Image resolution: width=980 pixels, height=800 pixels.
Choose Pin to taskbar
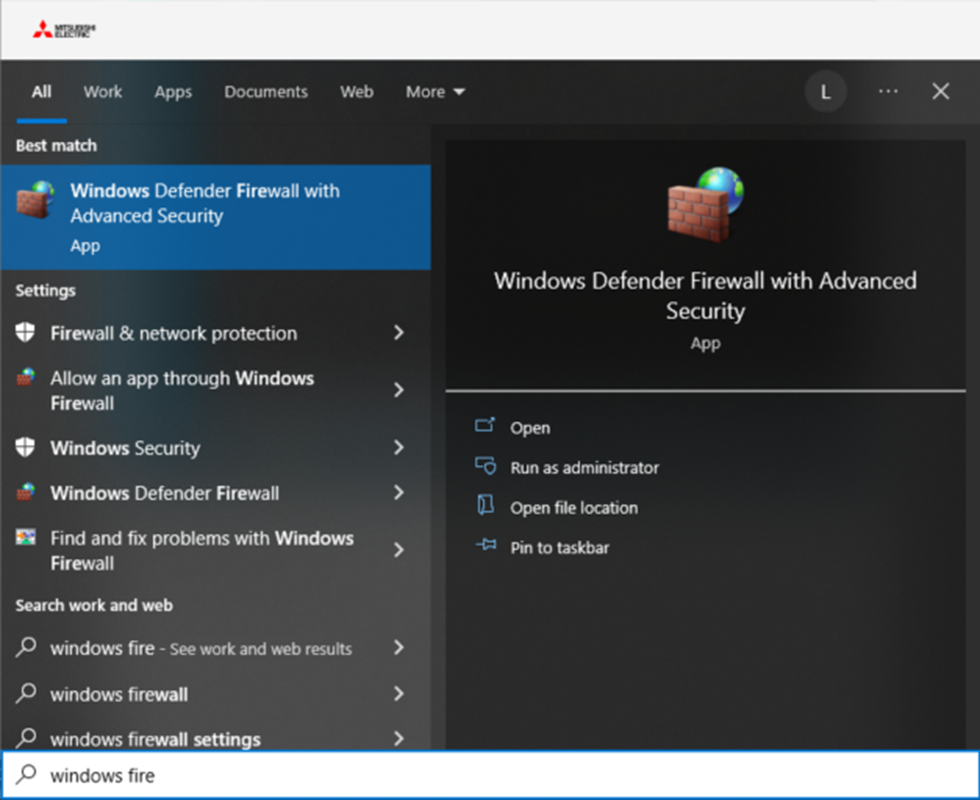click(559, 548)
